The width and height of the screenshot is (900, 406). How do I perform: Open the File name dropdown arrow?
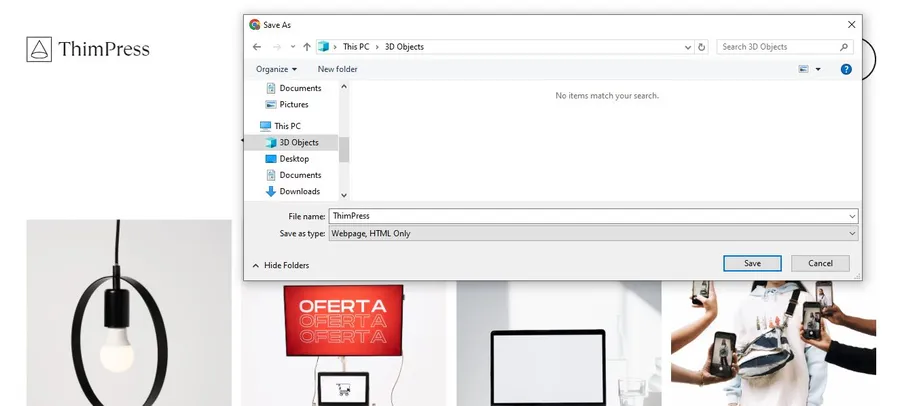(852, 216)
